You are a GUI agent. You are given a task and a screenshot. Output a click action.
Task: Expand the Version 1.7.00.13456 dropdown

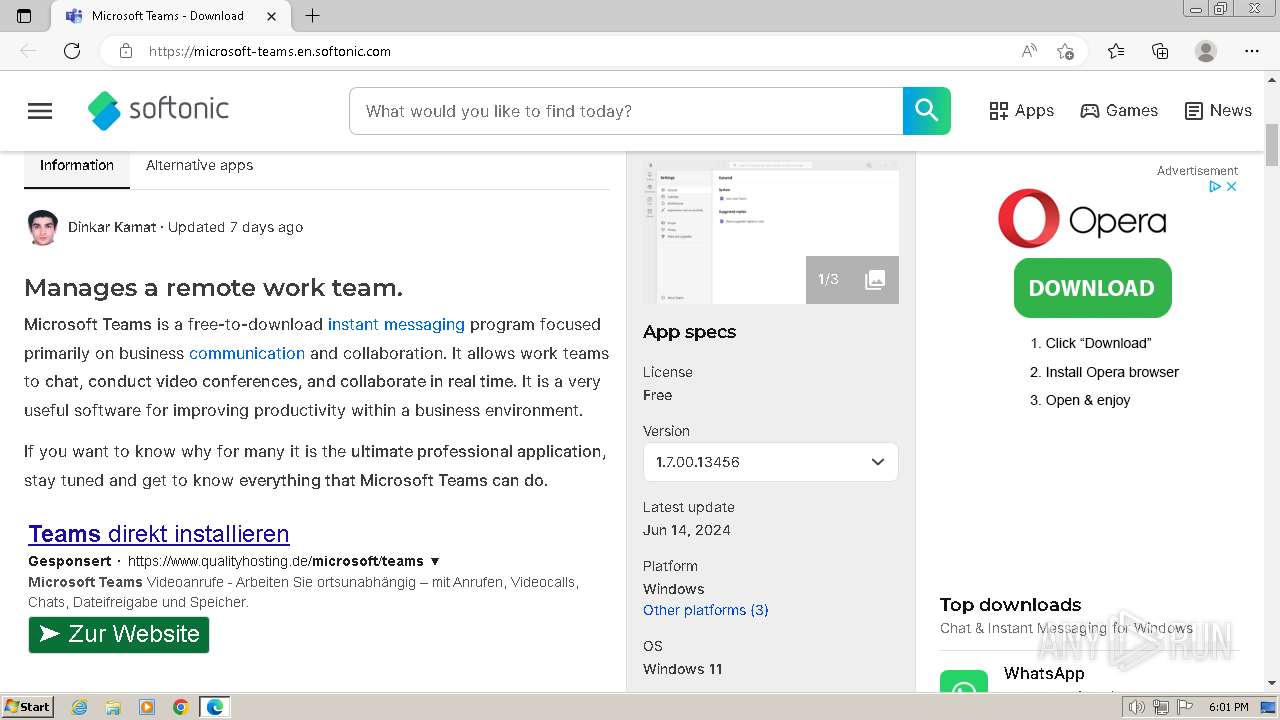click(x=771, y=462)
